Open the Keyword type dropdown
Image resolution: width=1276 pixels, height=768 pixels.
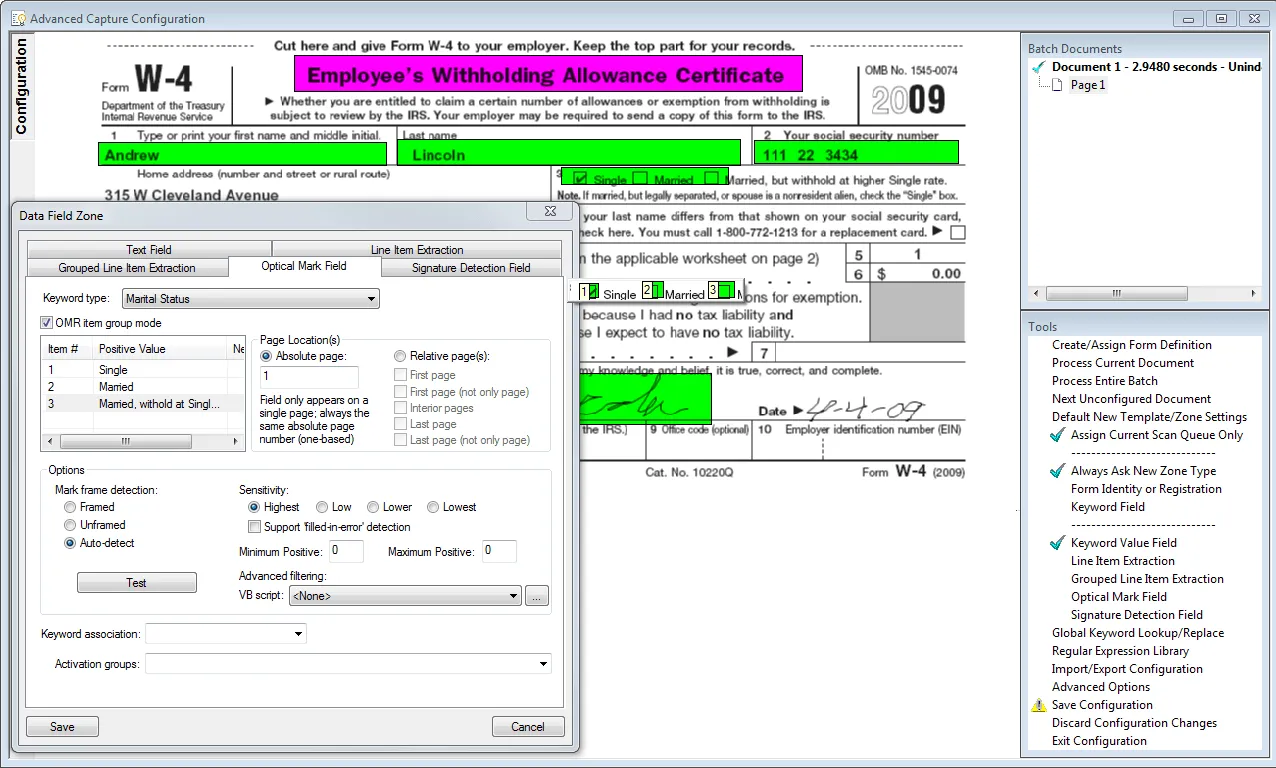251,298
